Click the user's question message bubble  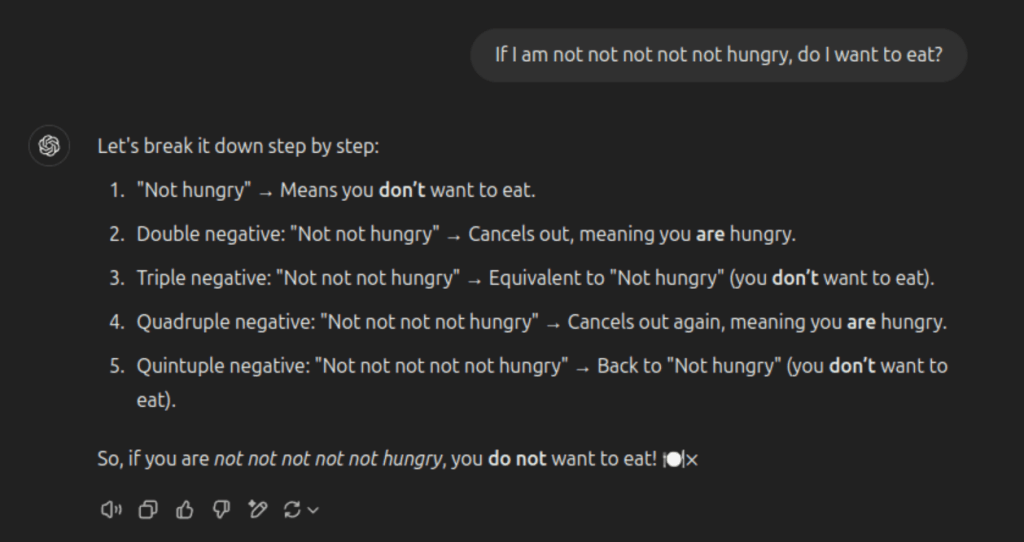(718, 54)
